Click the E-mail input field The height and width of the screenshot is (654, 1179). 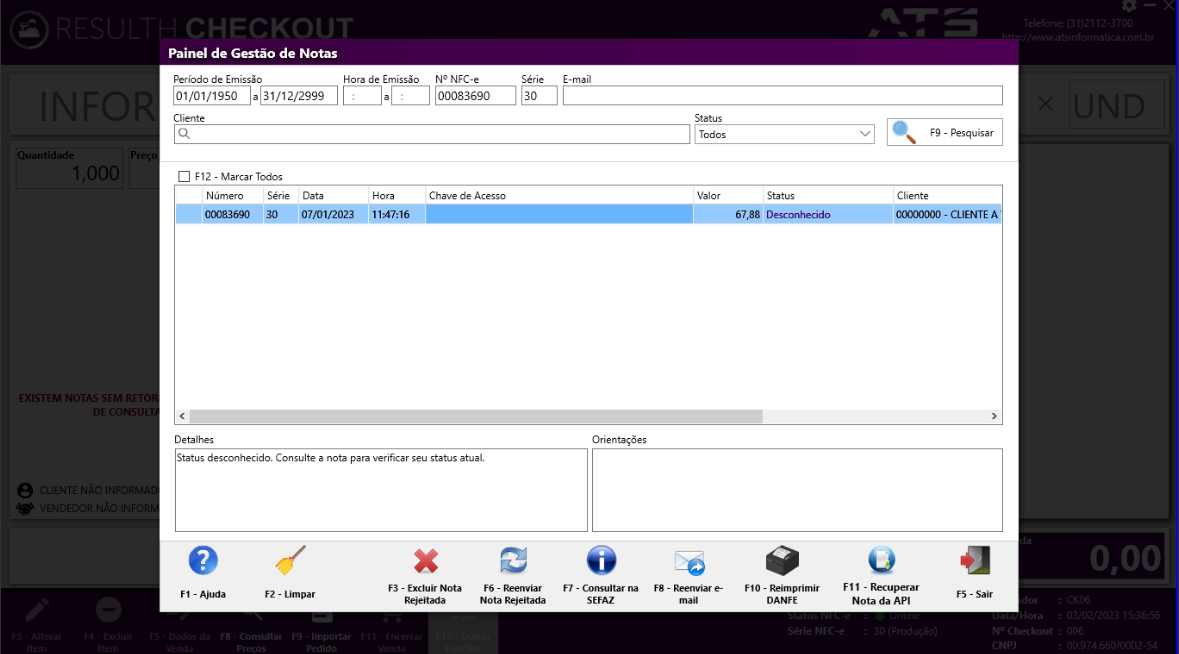click(783, 96)
